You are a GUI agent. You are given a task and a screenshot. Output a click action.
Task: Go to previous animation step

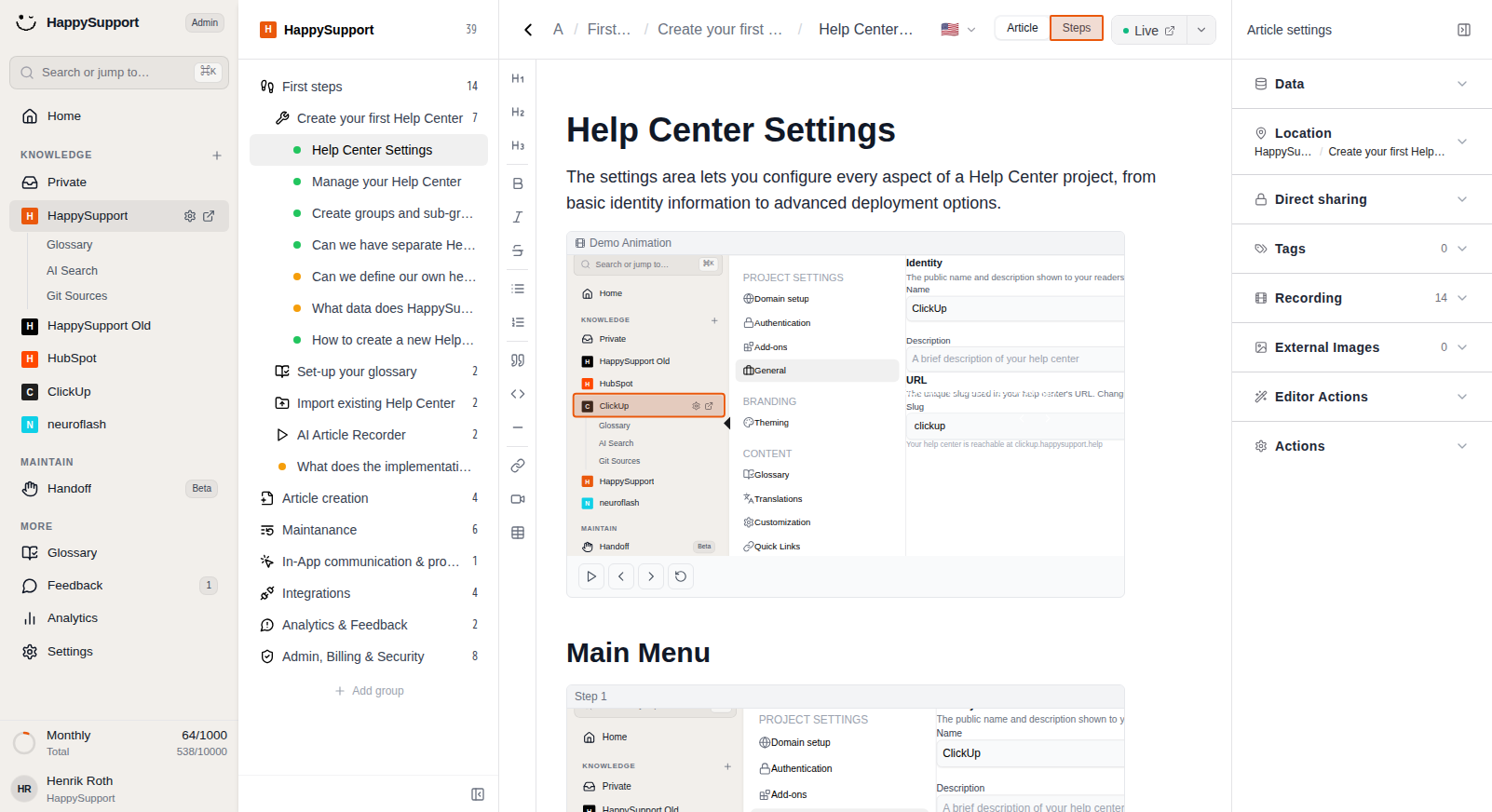tap(621, 576)
